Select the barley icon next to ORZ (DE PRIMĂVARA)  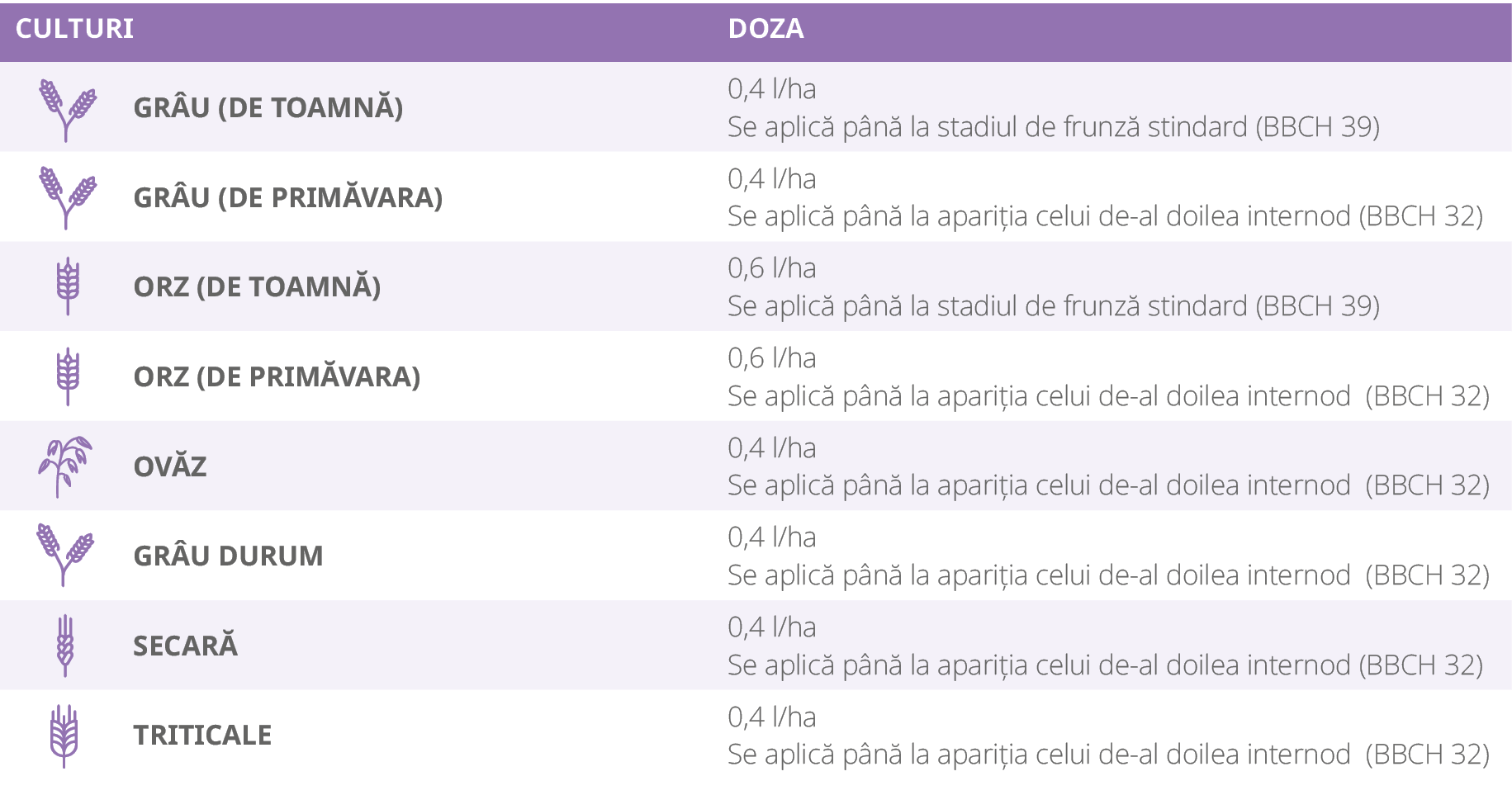[68, 376]
